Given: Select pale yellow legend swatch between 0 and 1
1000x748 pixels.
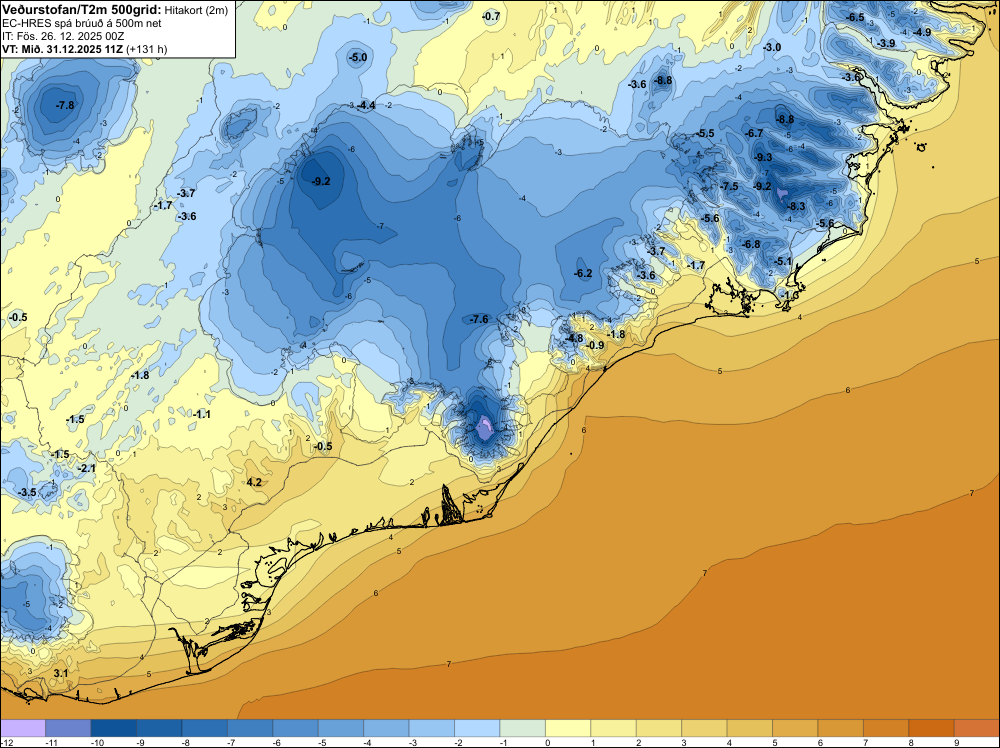Looking at the screenshot, I should [x=568, y=728].
